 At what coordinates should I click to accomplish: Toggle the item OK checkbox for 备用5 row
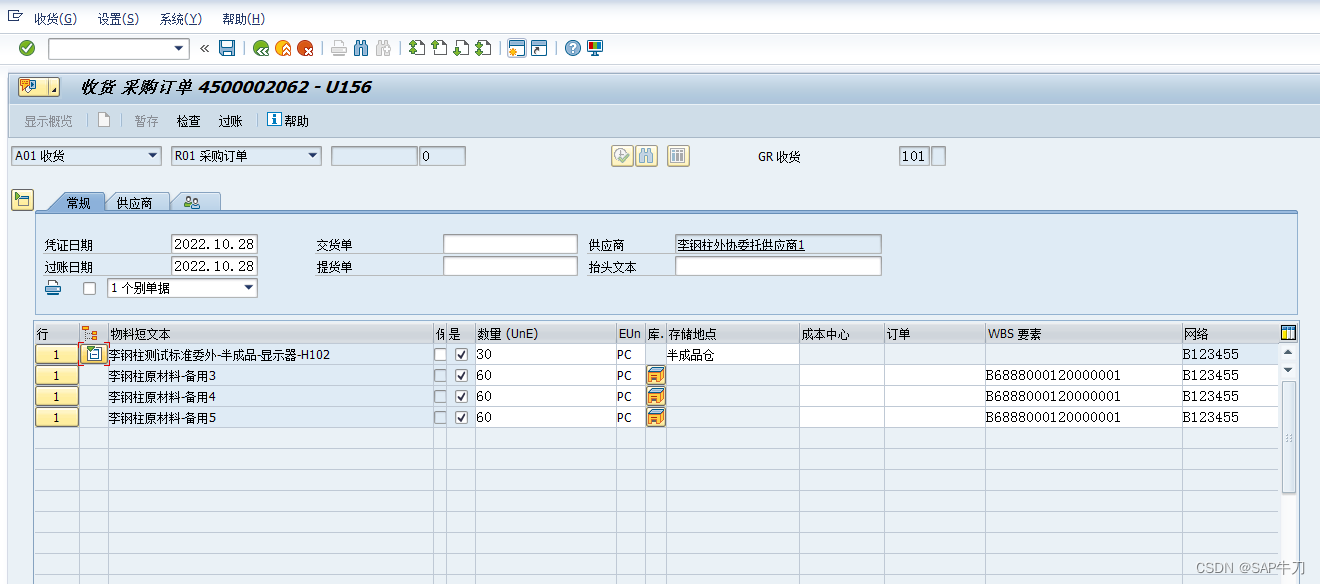coord(461,417)
